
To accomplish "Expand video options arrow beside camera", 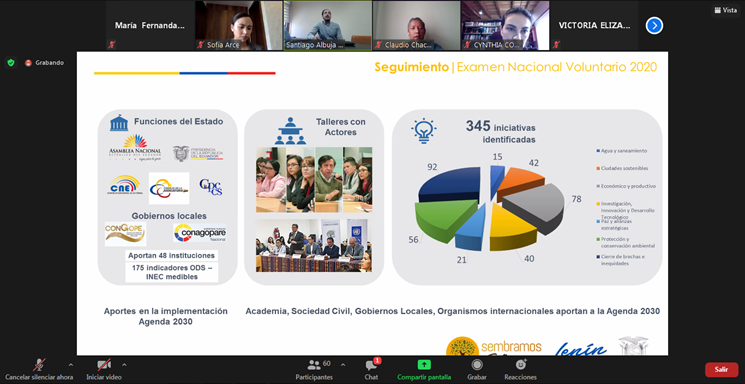I will tap(124, 365).
